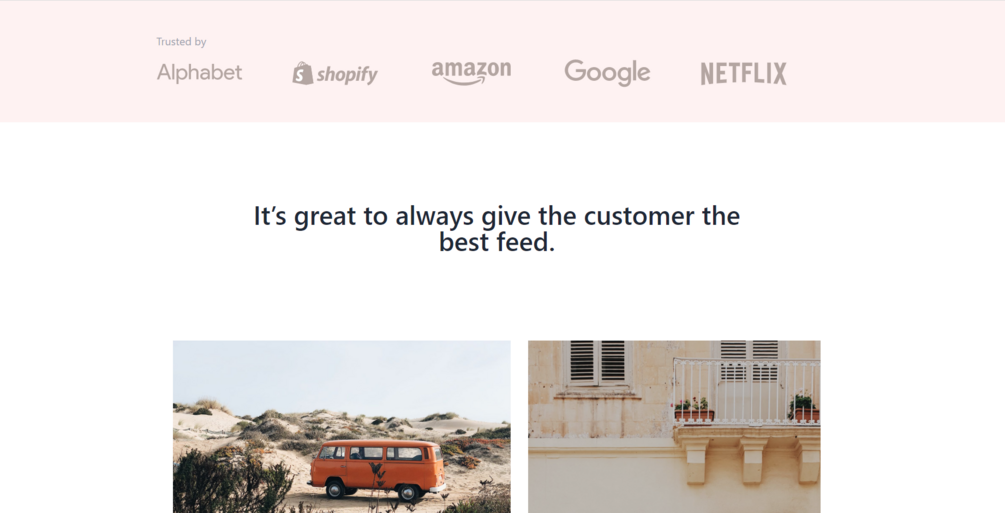The width and height of the screenshot is (1005, 513).
Task: Click the orange van in the photo
Action: pos(377,469)
